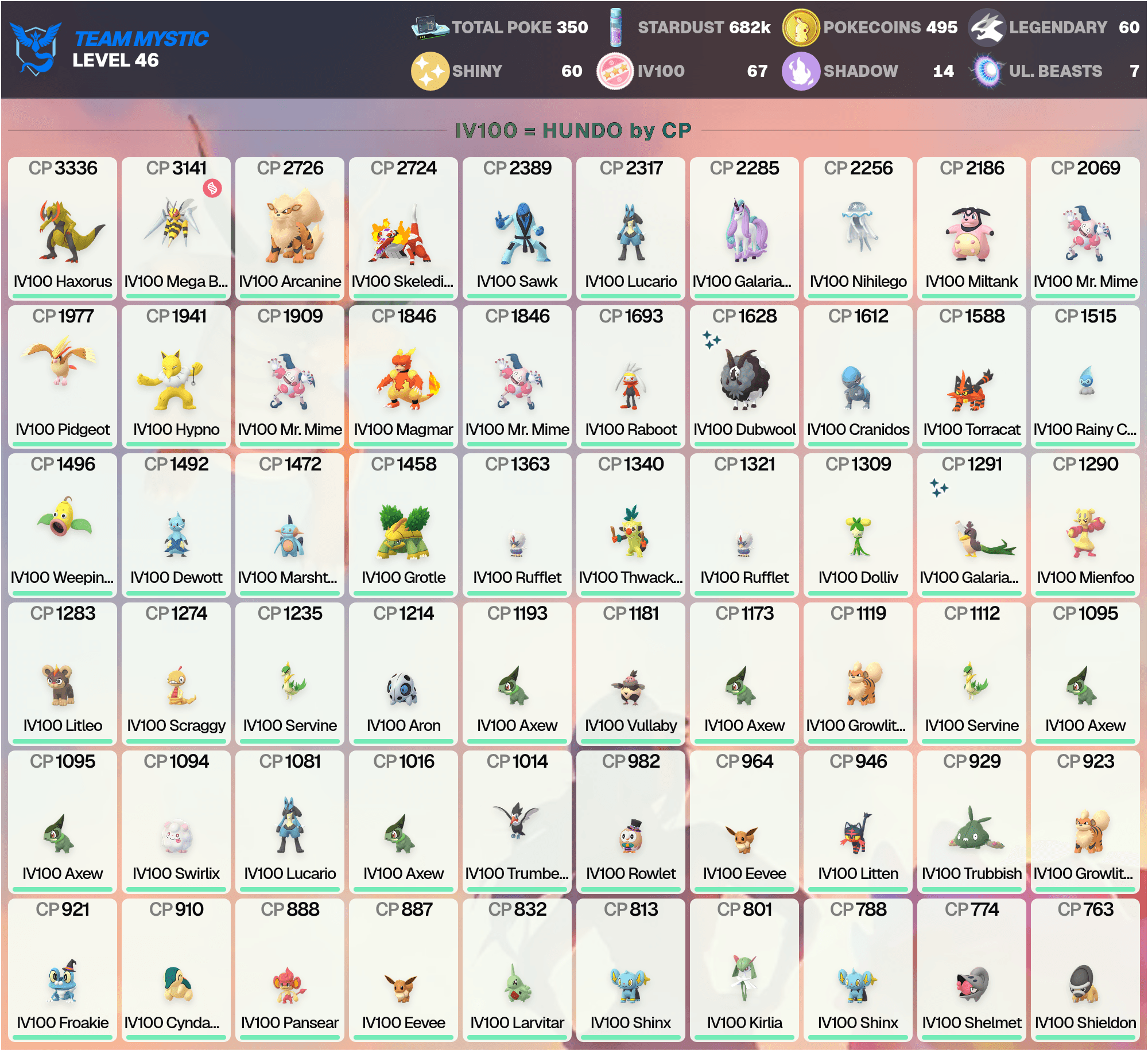
Task: Pick the Scraggy sprite
Action: [180, 686]
